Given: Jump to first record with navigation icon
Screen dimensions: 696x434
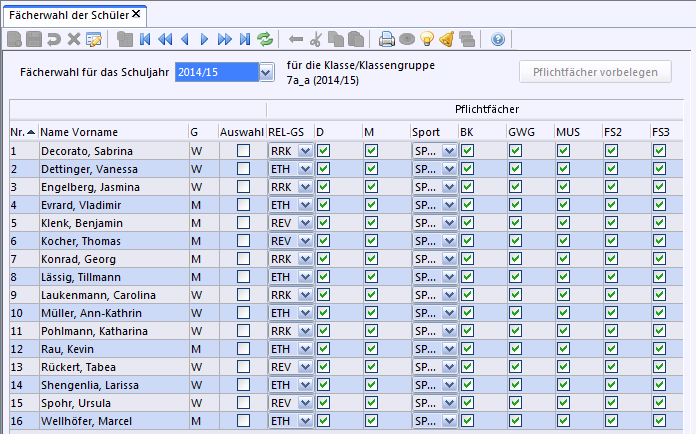Looking at the screenshot, I should 145,40.
